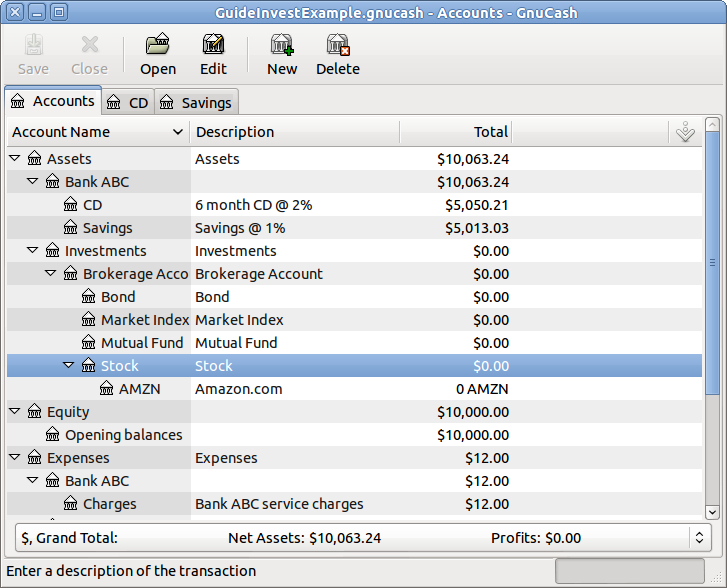Viewport: 727px width, 588px height.
Task: Collapse the Equity account branch
Action: pyautogui.click(x=15, y=412)
